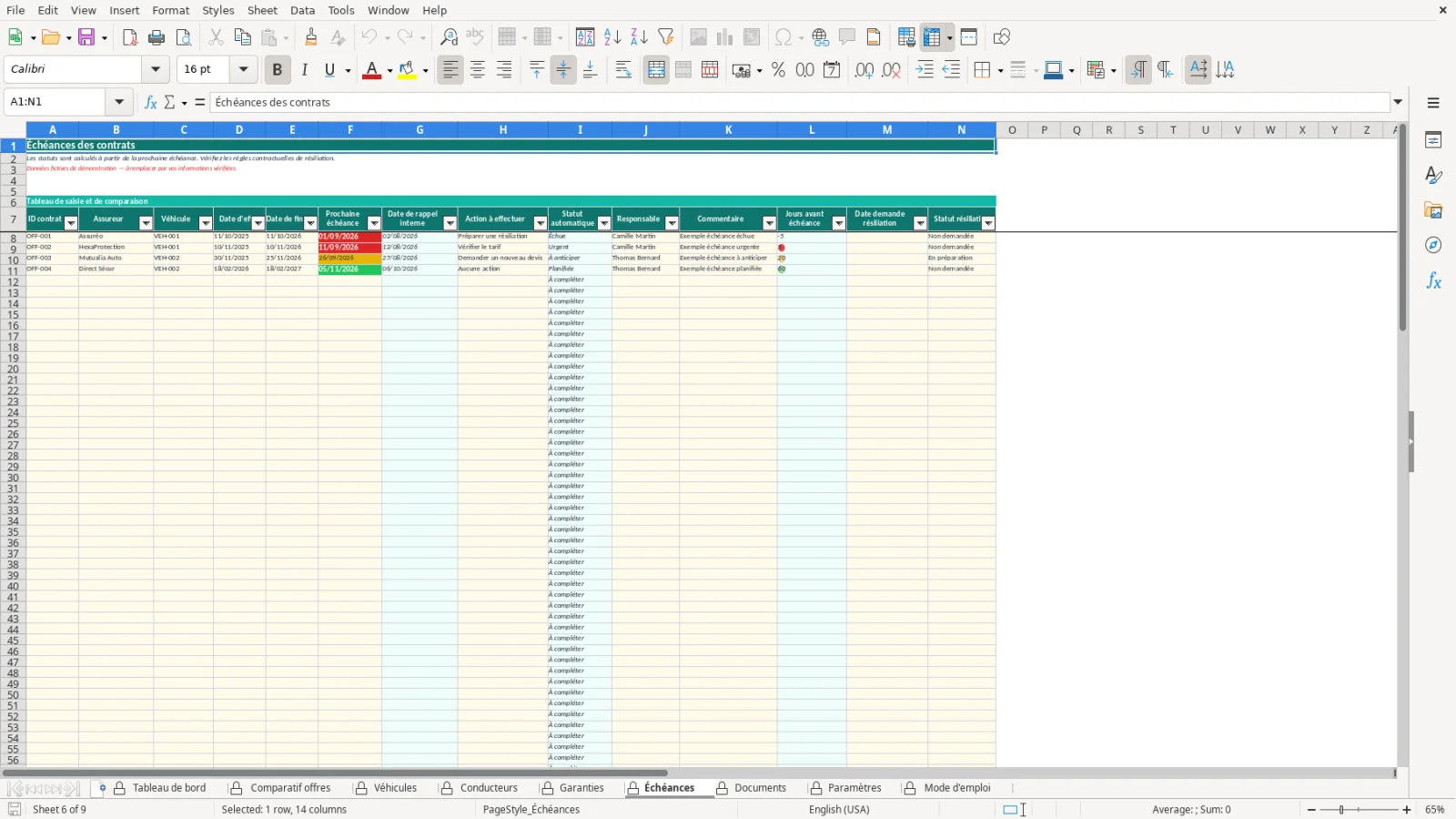
Task: Switch to Mode d'emploi sheet tab
Action: point(957,788)
